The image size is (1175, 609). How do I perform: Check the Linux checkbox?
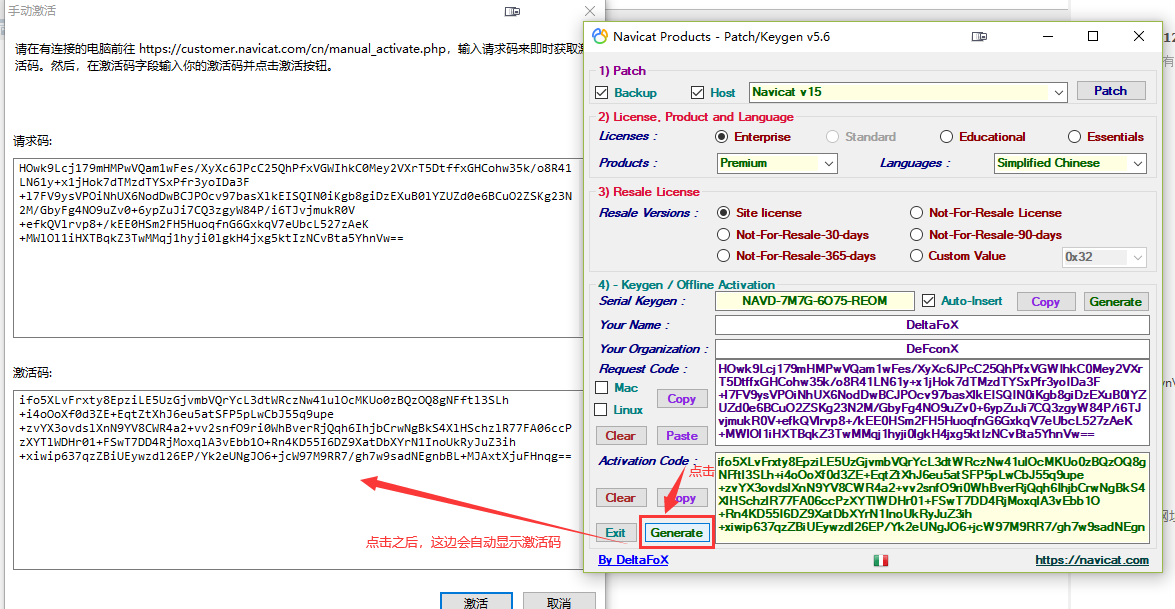click(600, 409)
